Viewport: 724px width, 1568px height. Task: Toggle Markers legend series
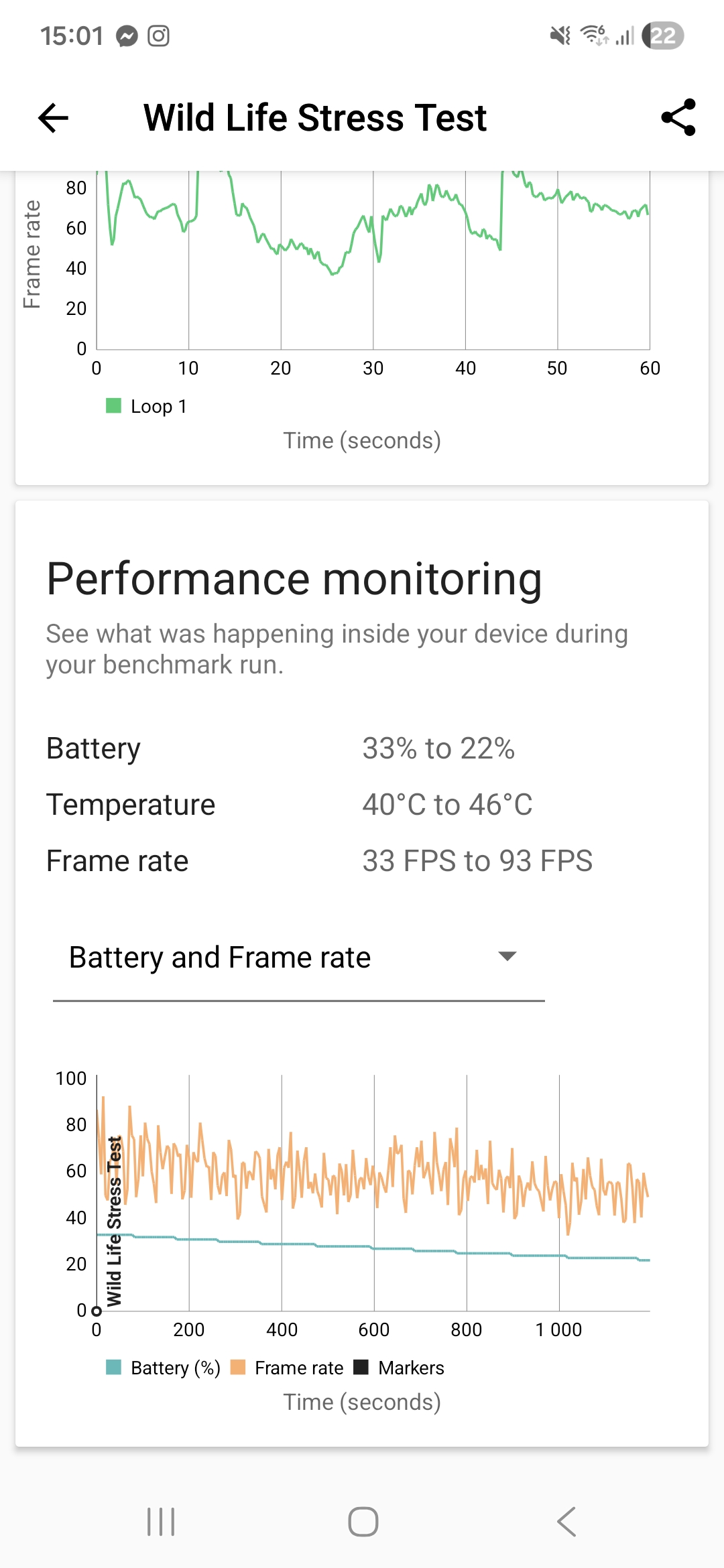[x=399, y=1368]
